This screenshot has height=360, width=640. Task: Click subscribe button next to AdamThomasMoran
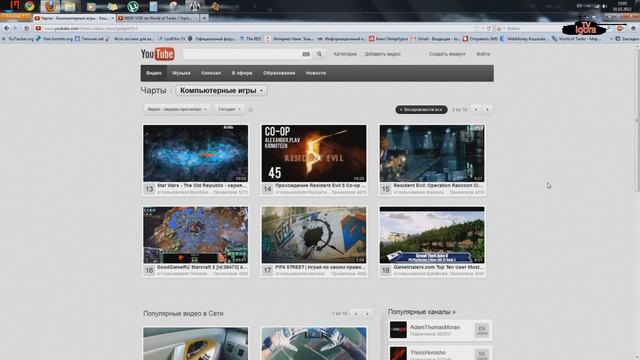click(x=482, y=330)
